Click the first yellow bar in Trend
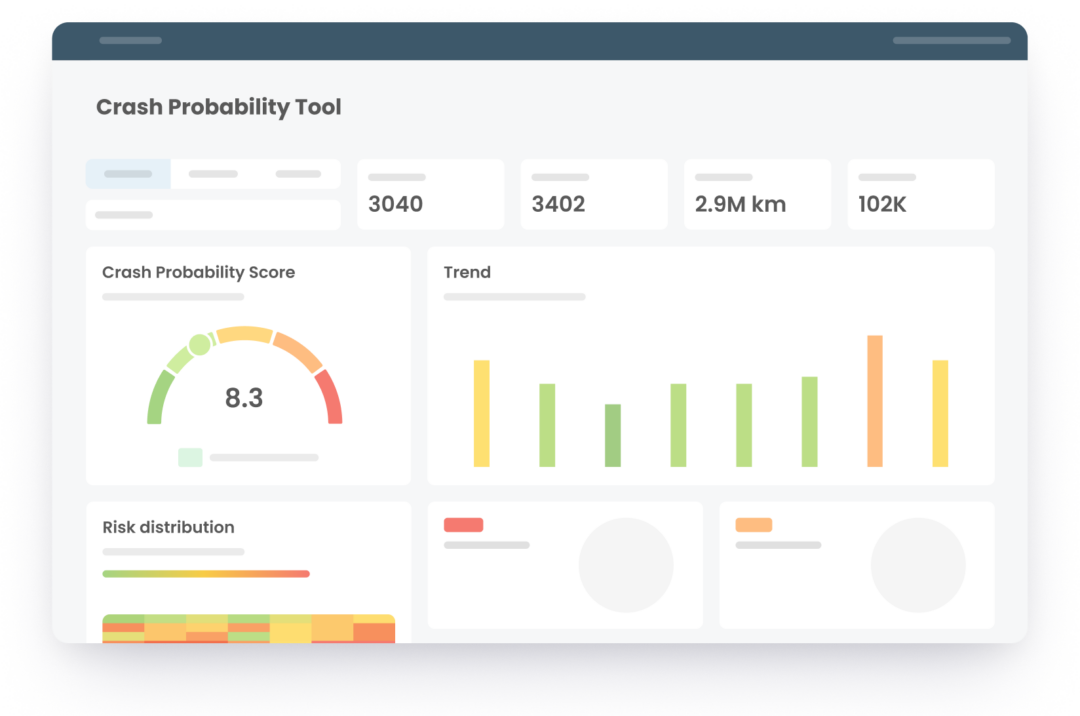 [482, 413]
